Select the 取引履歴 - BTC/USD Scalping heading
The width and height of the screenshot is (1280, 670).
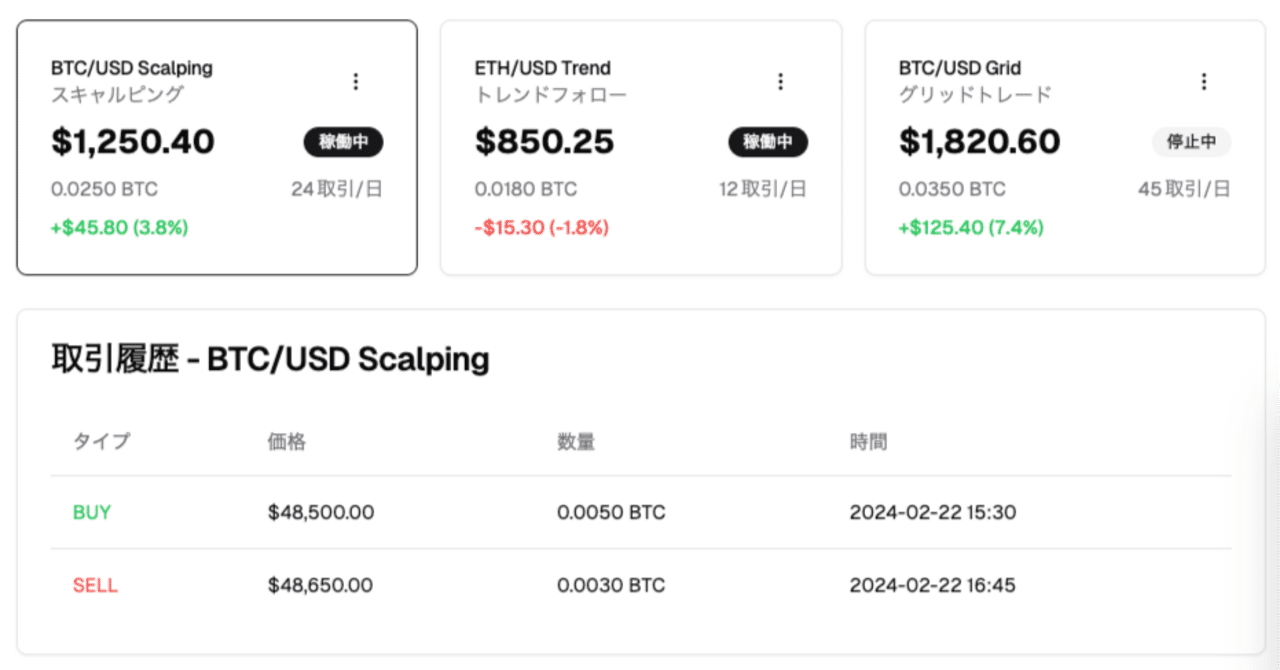tap(270, 358)
